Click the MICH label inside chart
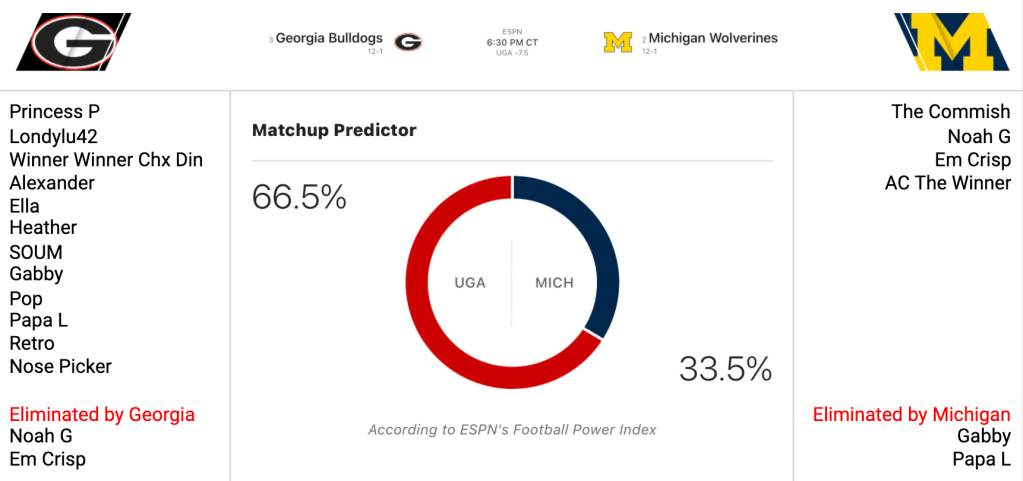 pos(554,283)
